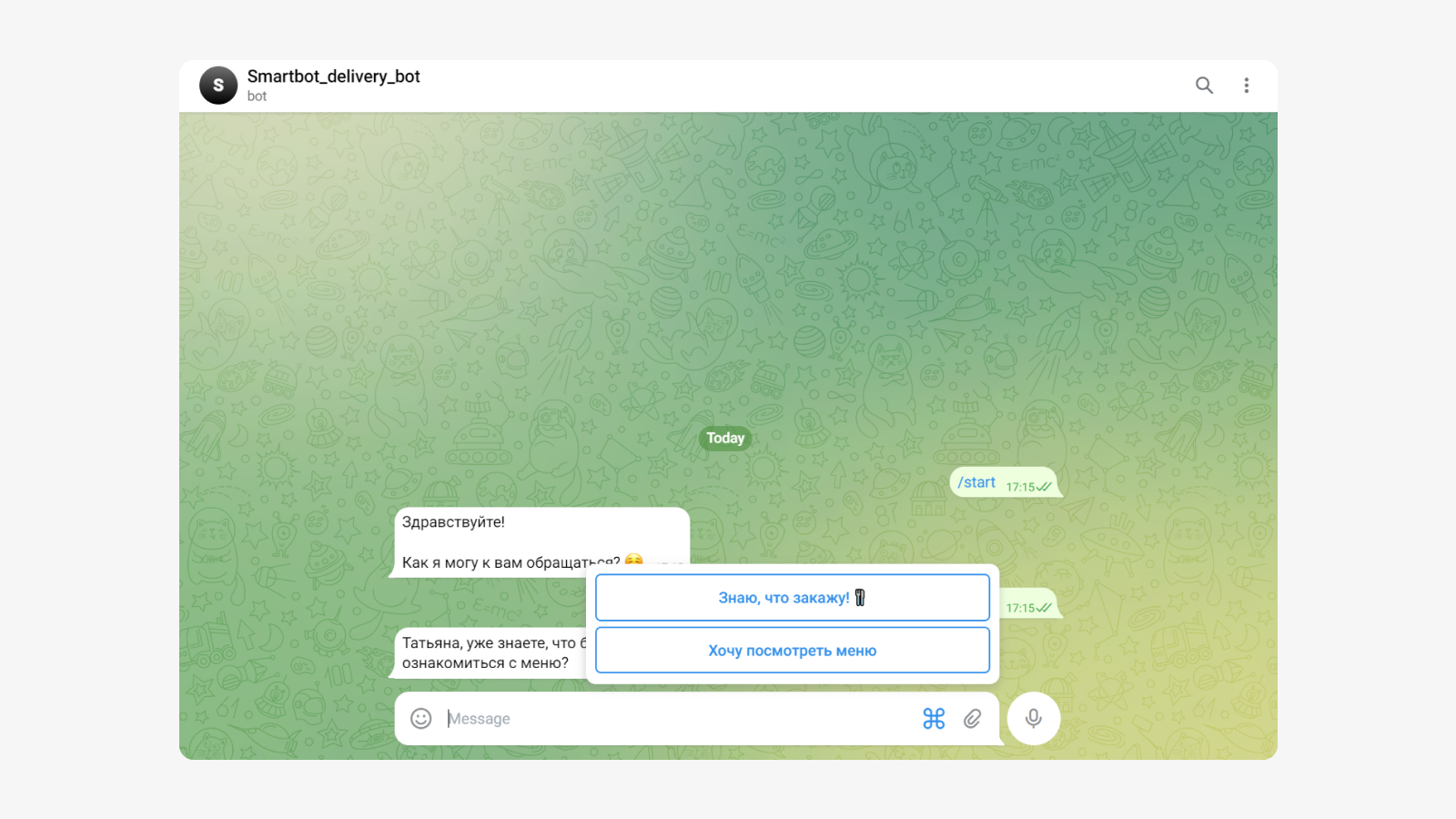Start voice recording with microphone button
Viewport: 1456px width, 819px height.
coord(1034,719)
